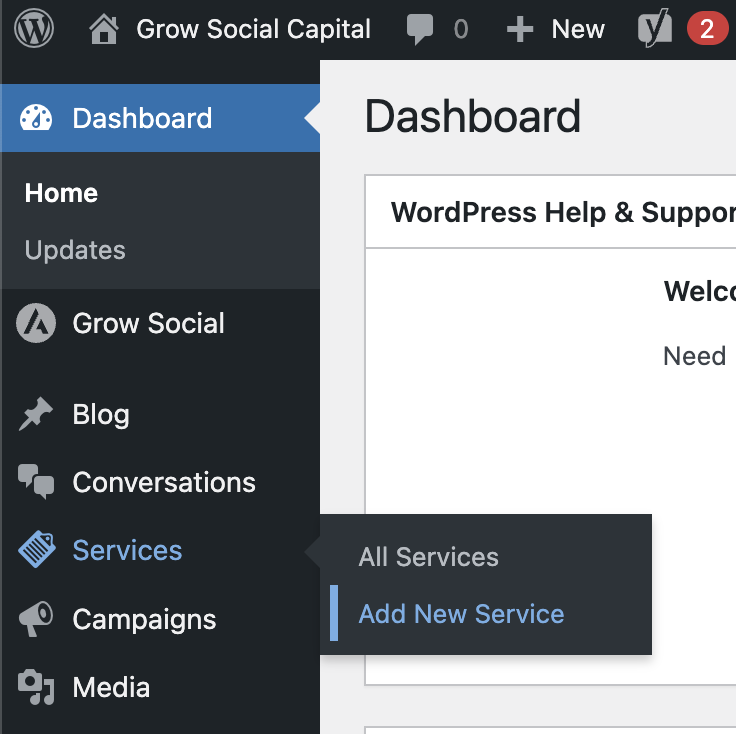Click the Dashboard page heading
This screenshot has width=736, height=734.
(473, 116)
